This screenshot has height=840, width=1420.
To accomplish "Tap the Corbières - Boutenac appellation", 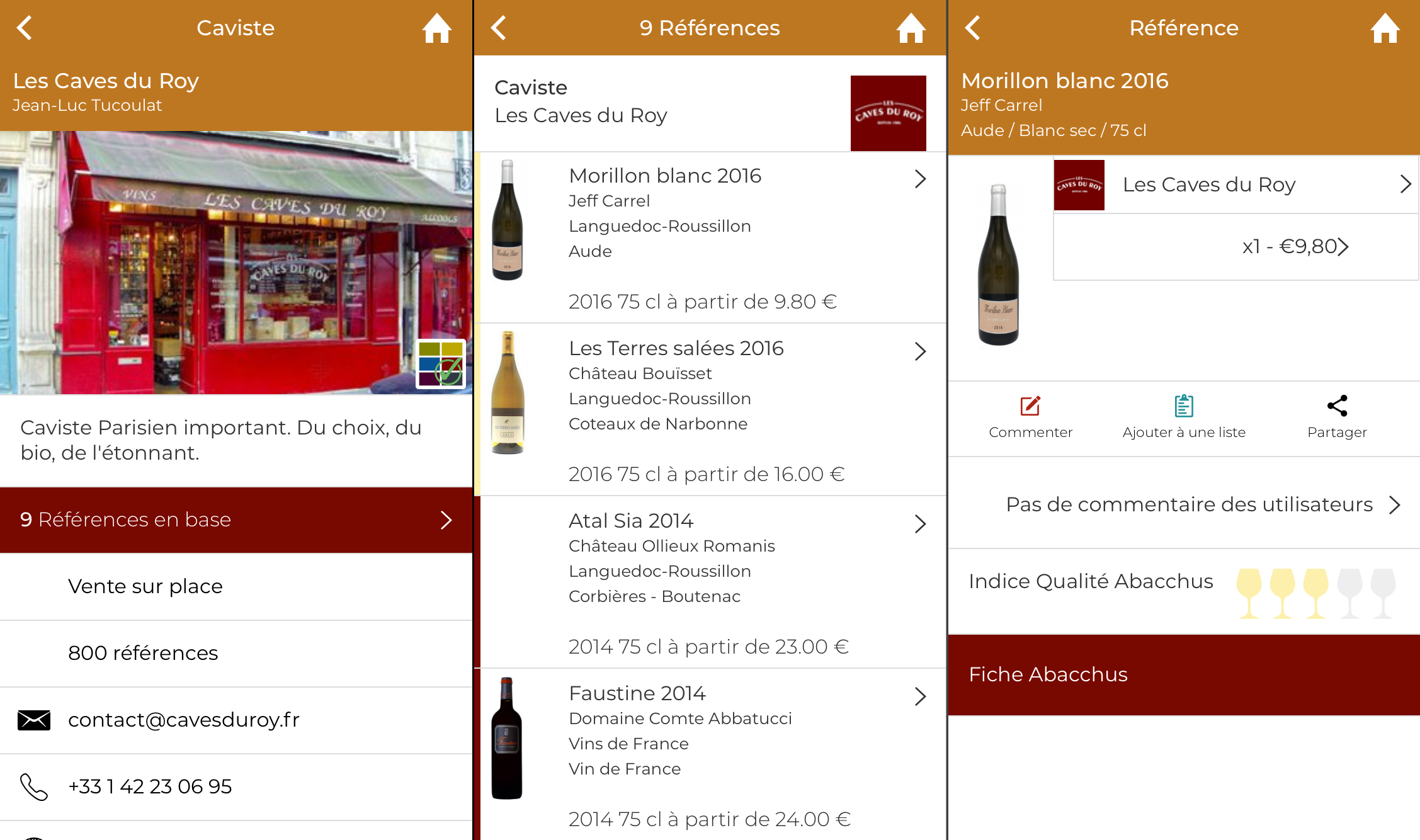I will click(654, 596).
